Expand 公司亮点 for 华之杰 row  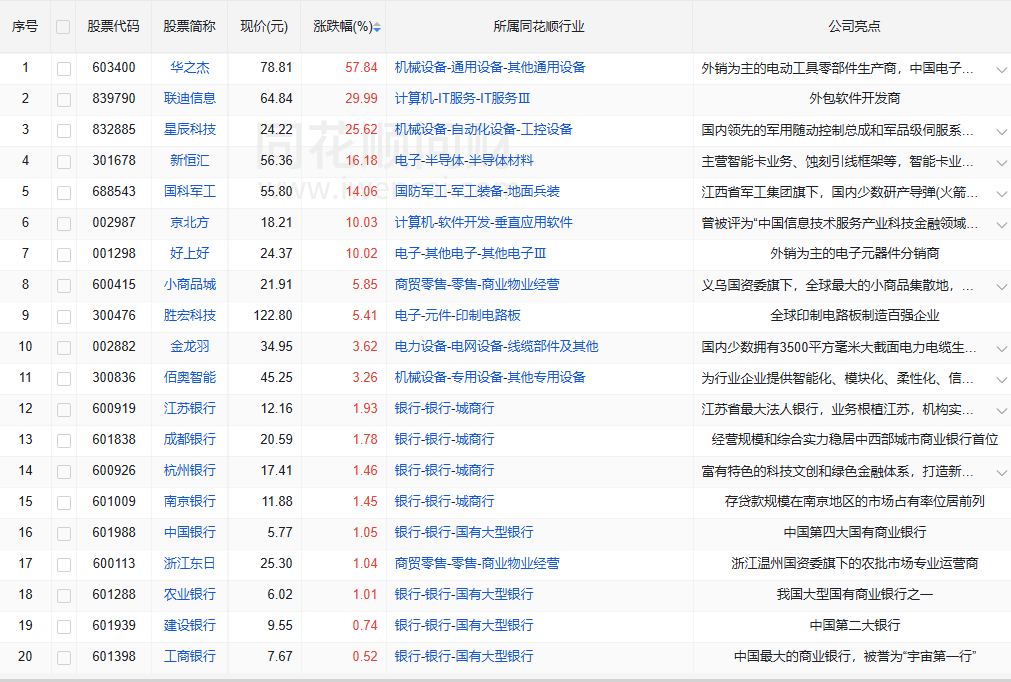coord(1001,69)
